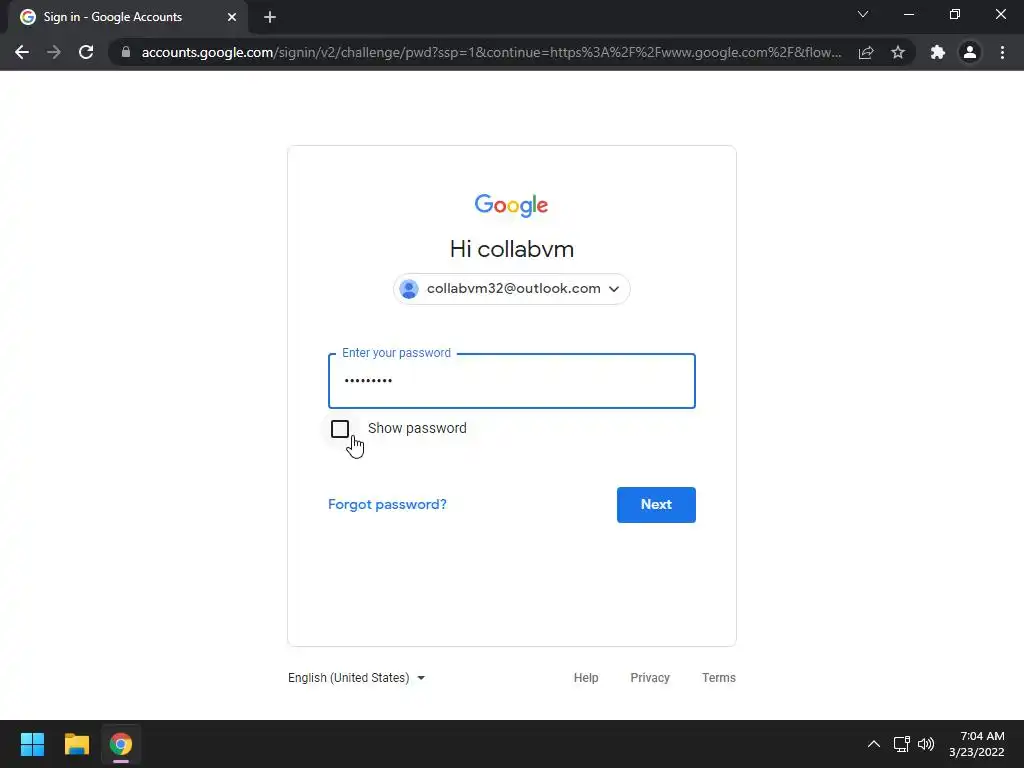Switch account via collabvm32@outlook.com chip
This screenshot has width=1024, height=768.
(x=511, y=289)
